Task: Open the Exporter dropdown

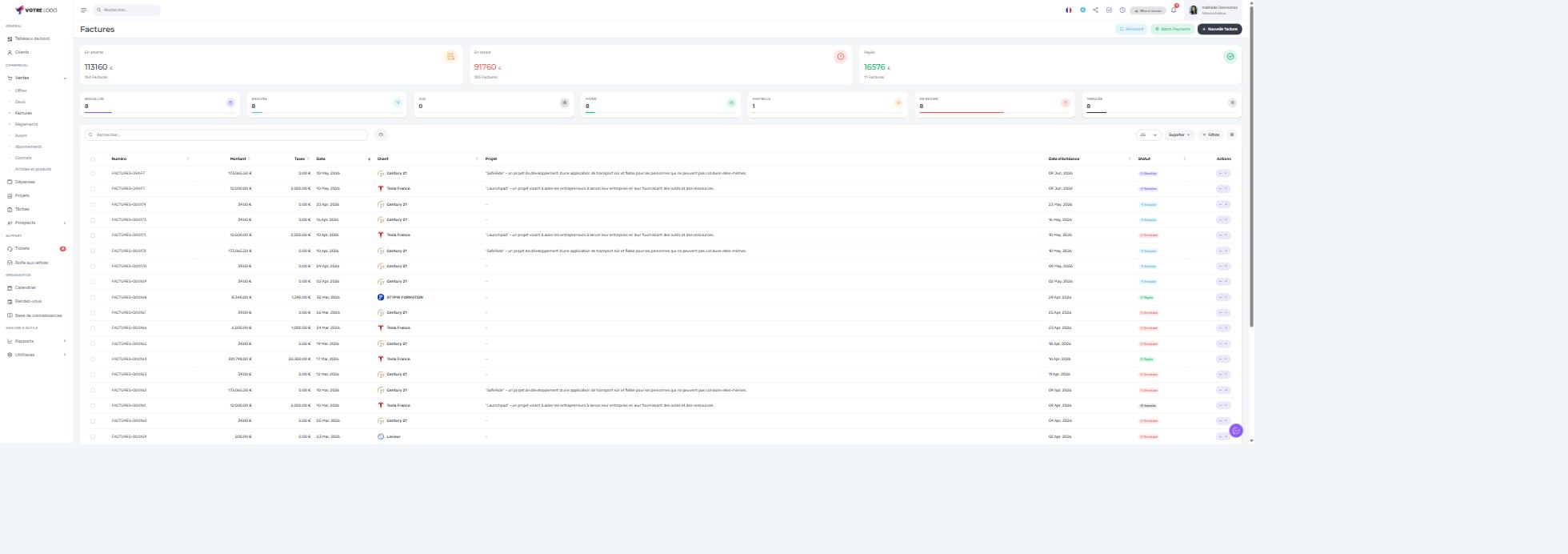Action: [x=1179, y=134]
